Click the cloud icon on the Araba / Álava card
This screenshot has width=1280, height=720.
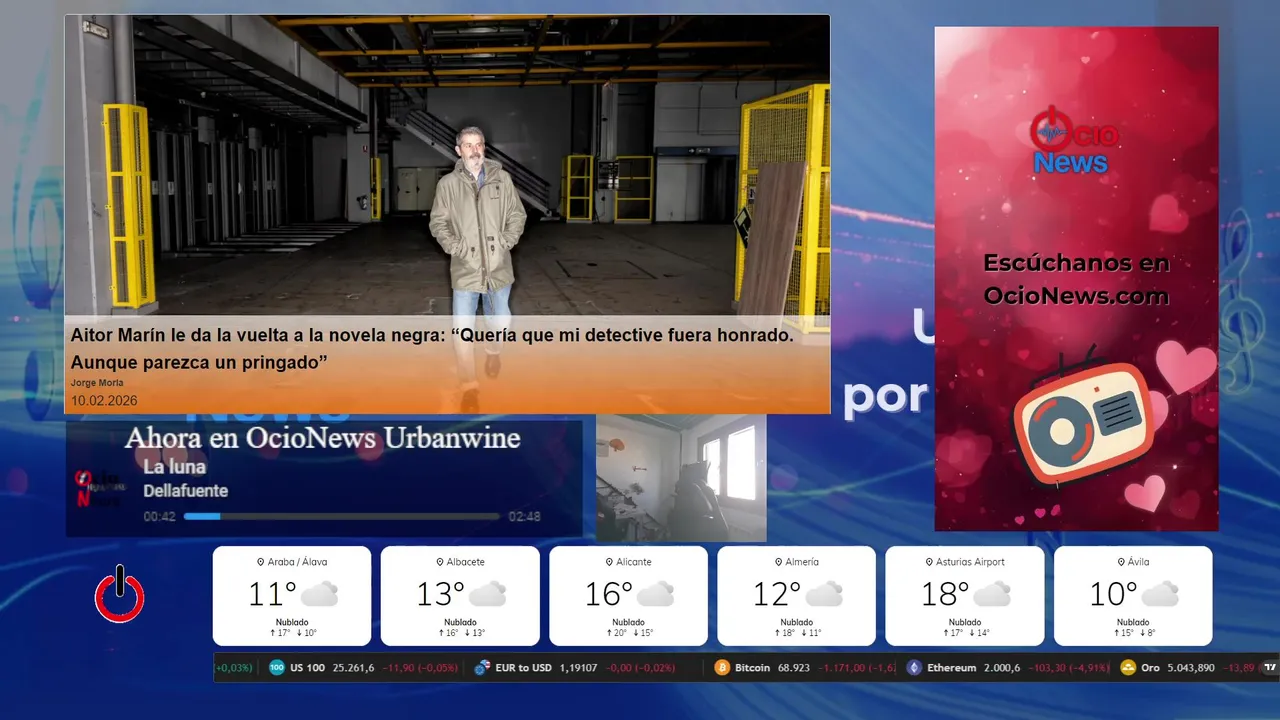click(319, 595)
